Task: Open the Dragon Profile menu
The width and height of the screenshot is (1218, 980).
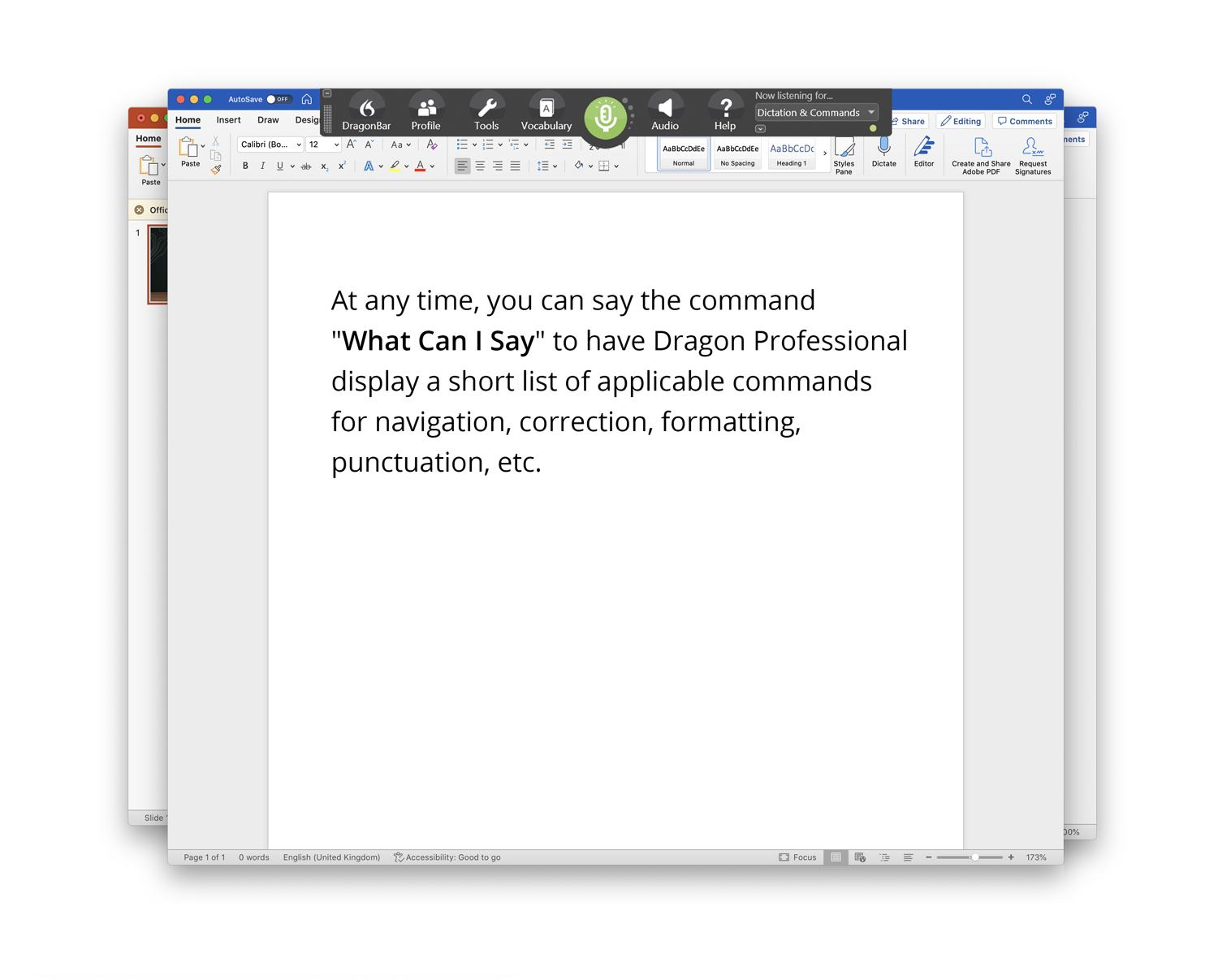Action: coord(425,113)
